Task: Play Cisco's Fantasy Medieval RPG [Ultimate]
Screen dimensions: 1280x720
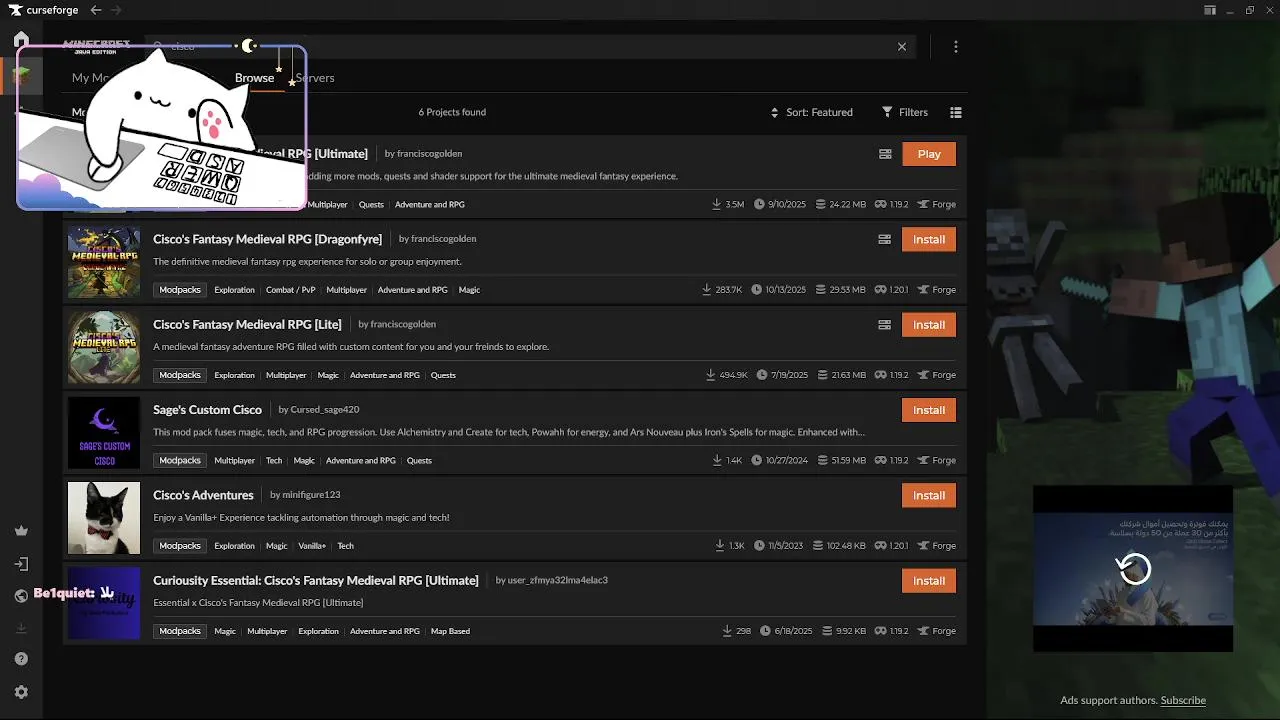Action: [929, 154]
